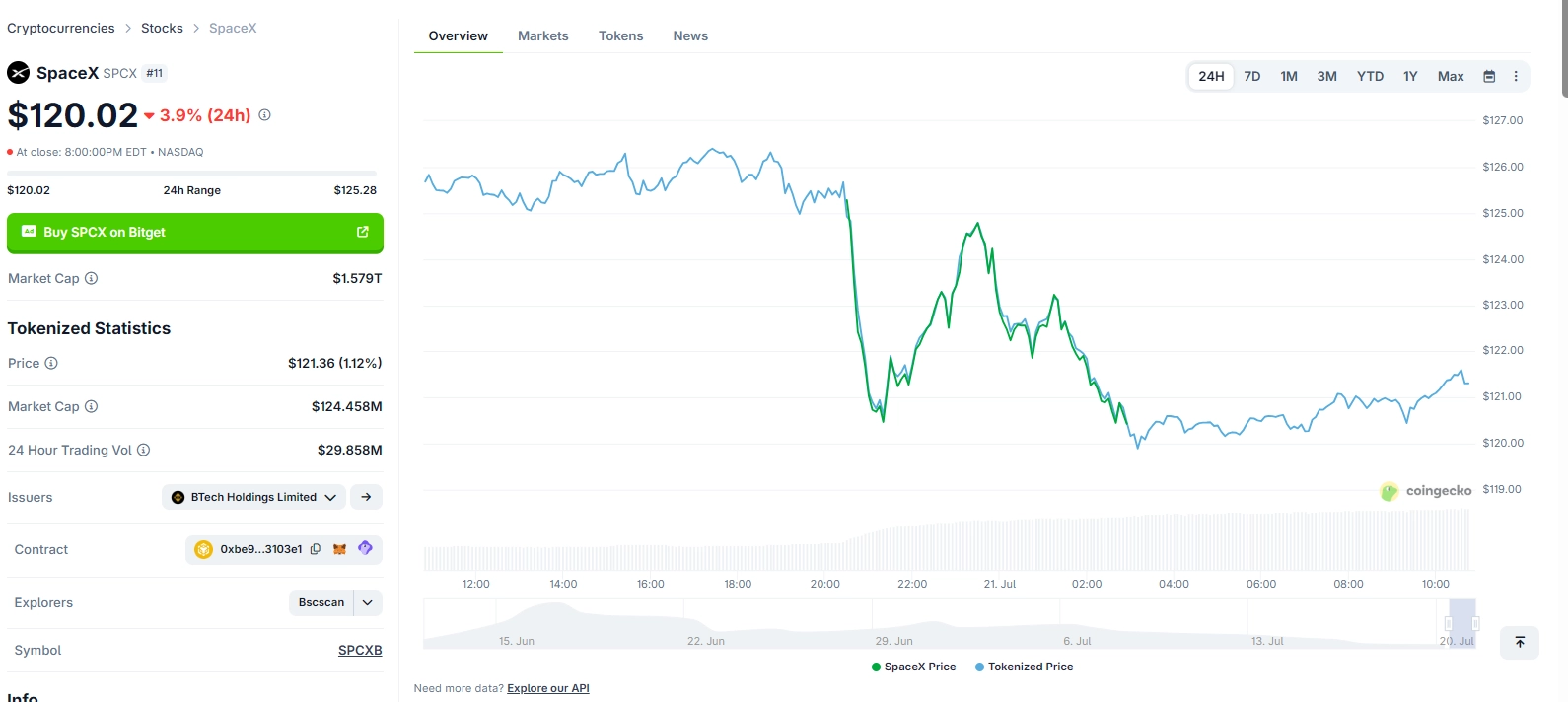Click the tokenized Price info icon
The height and width of the screenshot is (702, 1568).
pyautogui.click(x=51, y=363)
